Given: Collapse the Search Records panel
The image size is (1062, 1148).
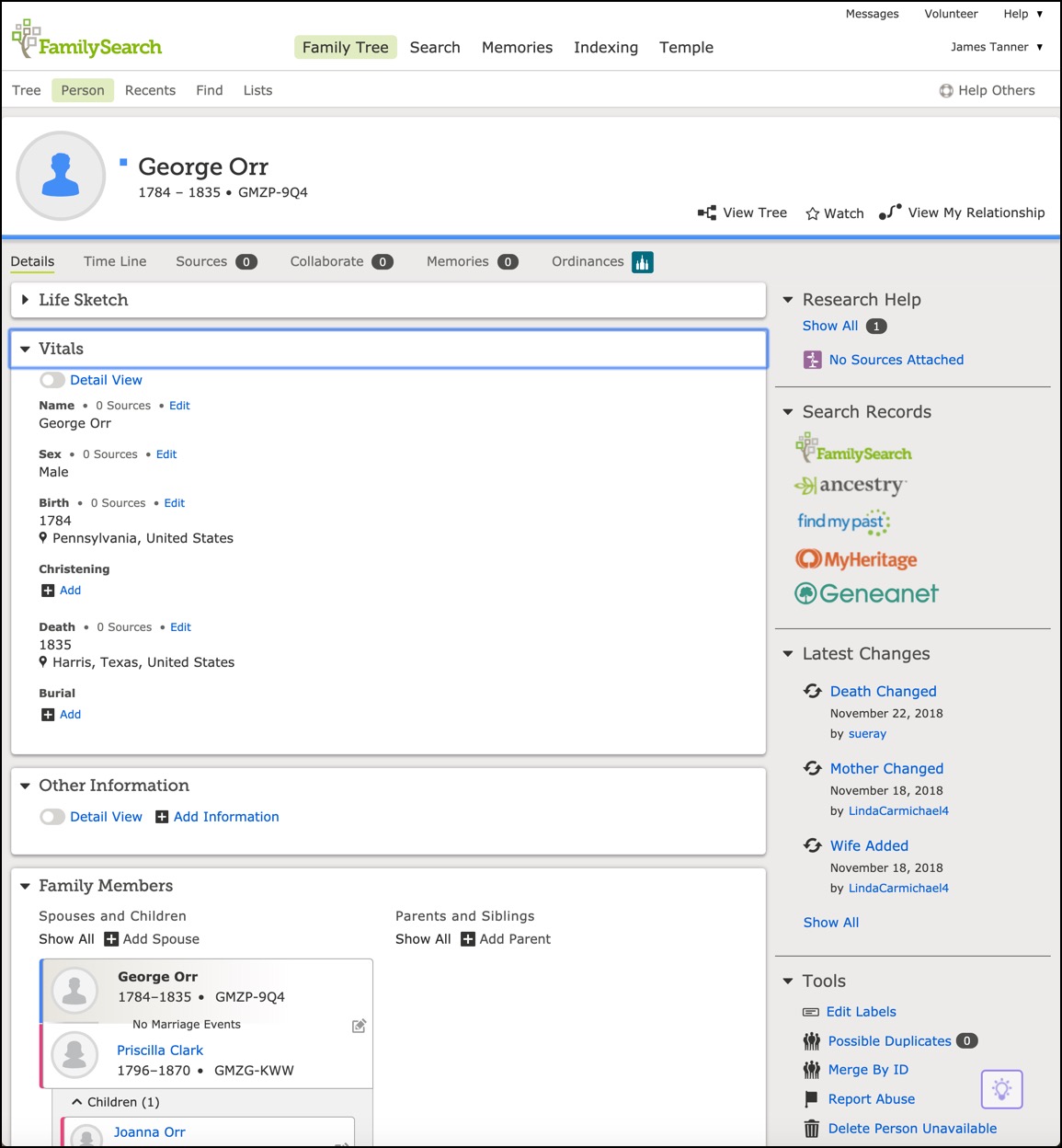Looking at the screenshot, I should coord(787,412).
